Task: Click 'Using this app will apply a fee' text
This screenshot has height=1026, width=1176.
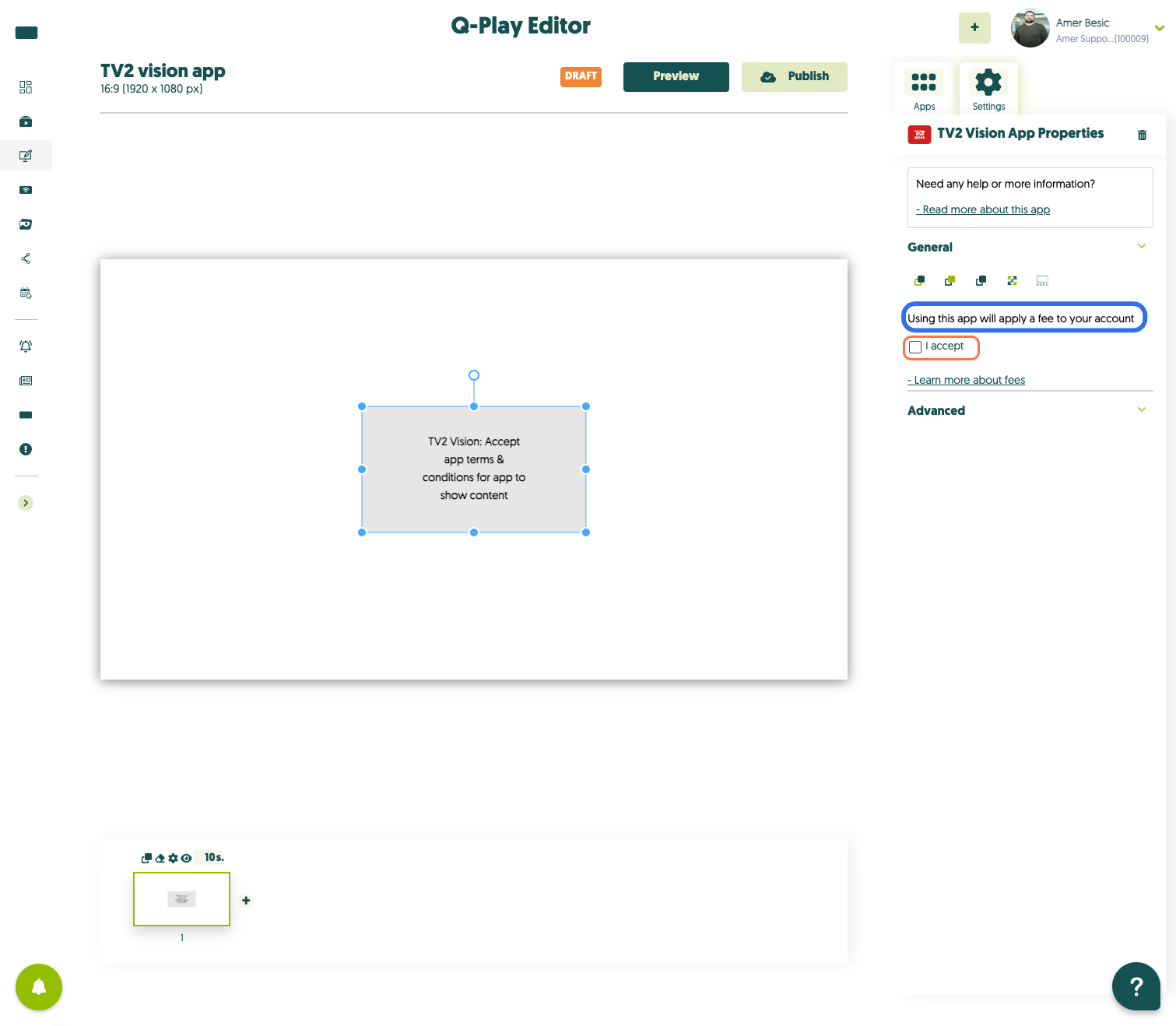Action: pyautogui.click(x=1020, y=318)
